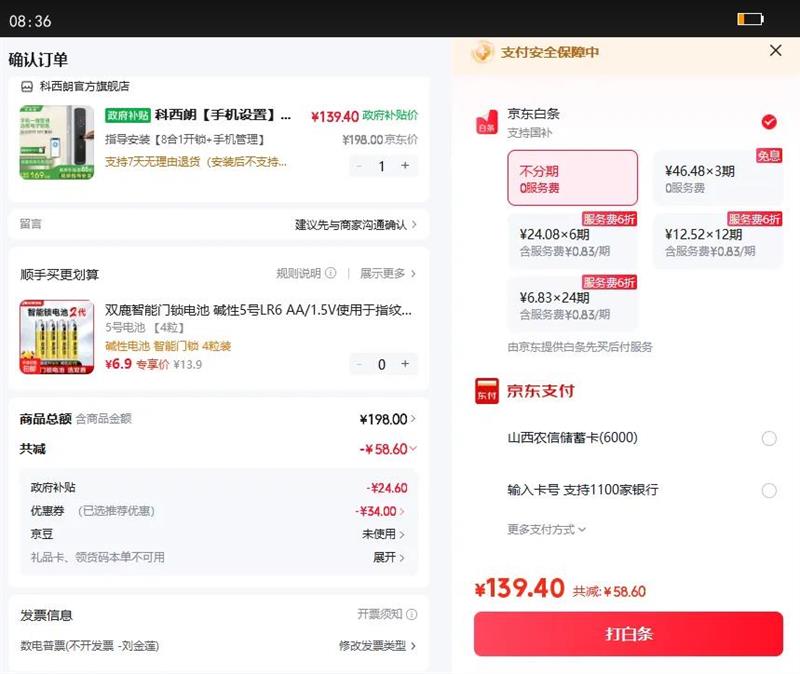
Task: Open the smart lock product thumbnail
Action: [x=43, y=142]
